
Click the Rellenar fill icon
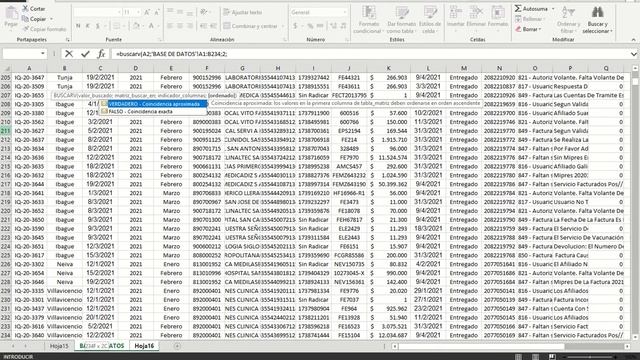click(x=518, y=19)
